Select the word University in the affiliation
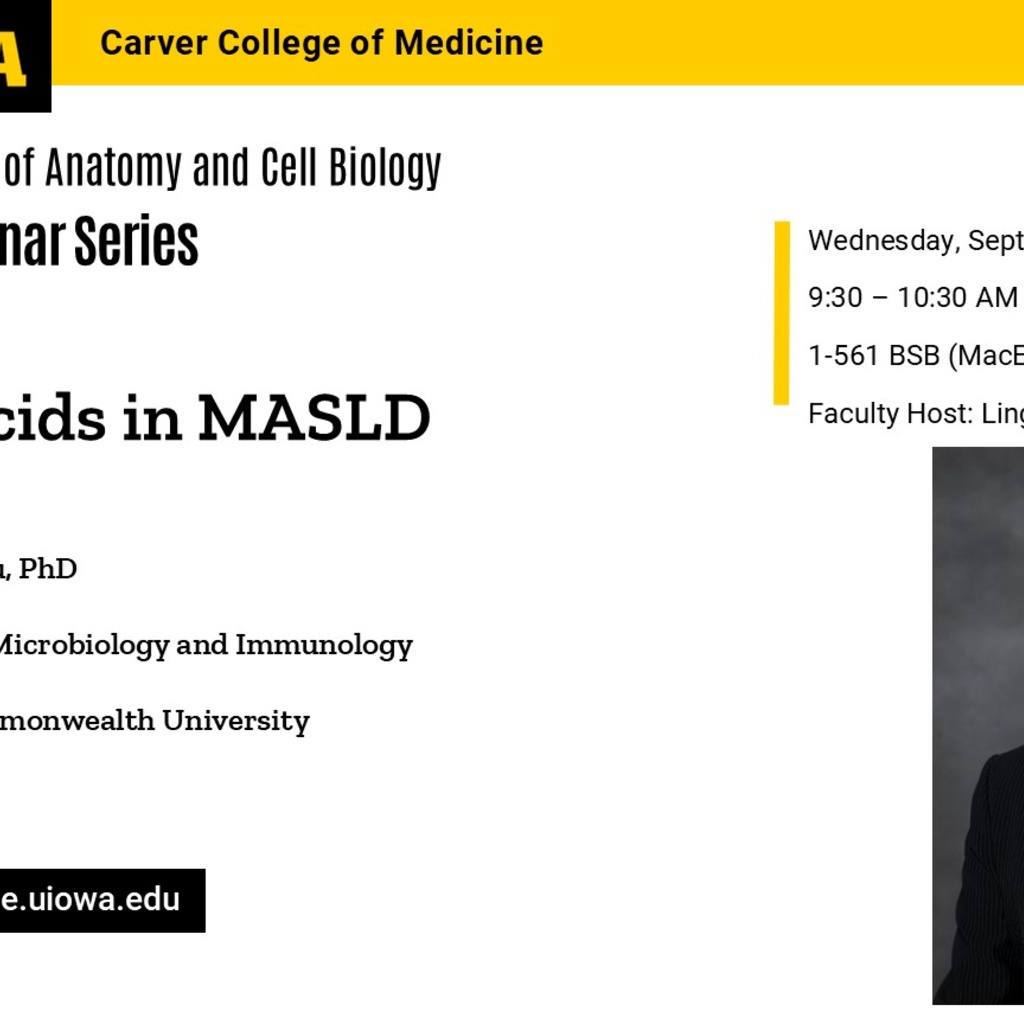The width and height of the screenshot is (1024, 1024). tap(236, 722)
